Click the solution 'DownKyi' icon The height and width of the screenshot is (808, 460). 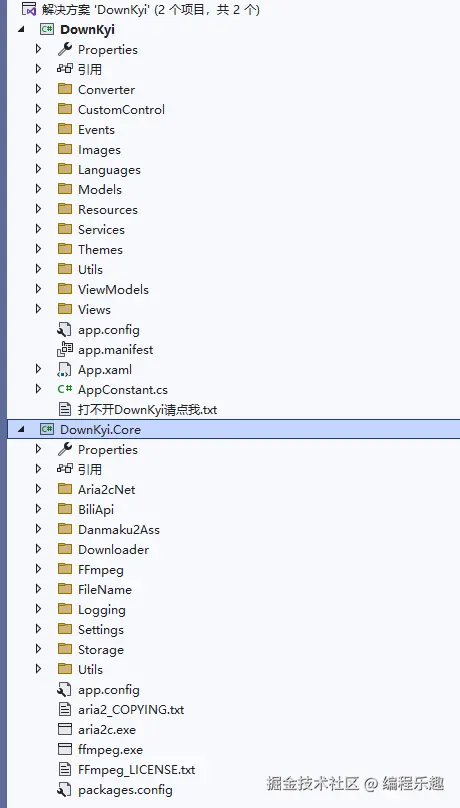tap(29, 10)
